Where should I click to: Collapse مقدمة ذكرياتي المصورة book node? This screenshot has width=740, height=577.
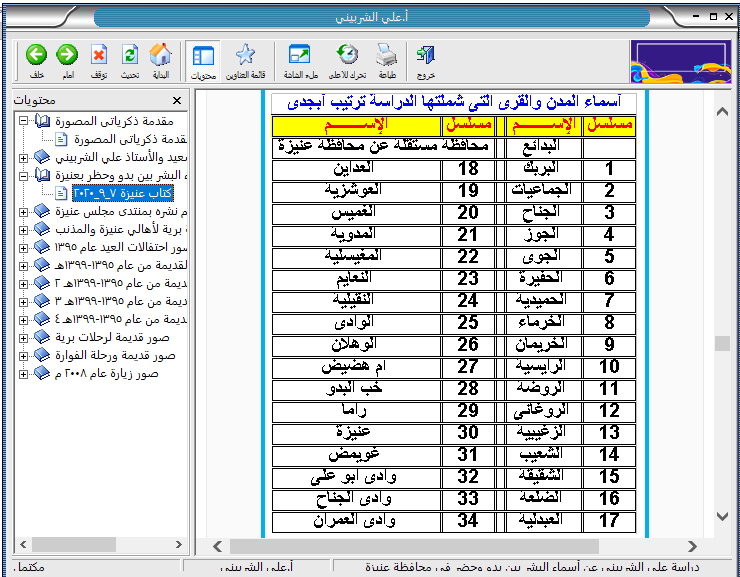coord(23,121)
